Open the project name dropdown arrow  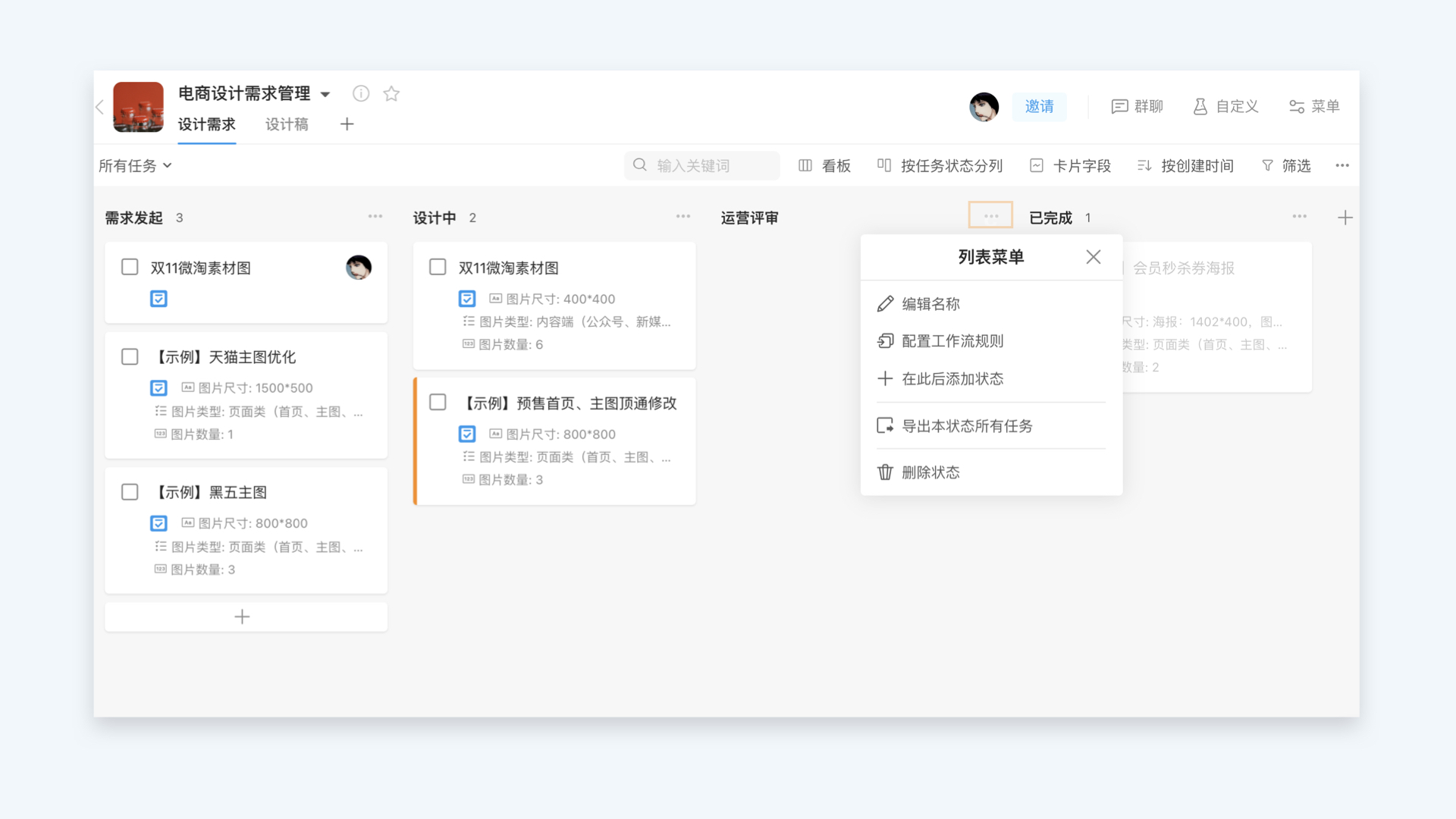tap(325, 94)
